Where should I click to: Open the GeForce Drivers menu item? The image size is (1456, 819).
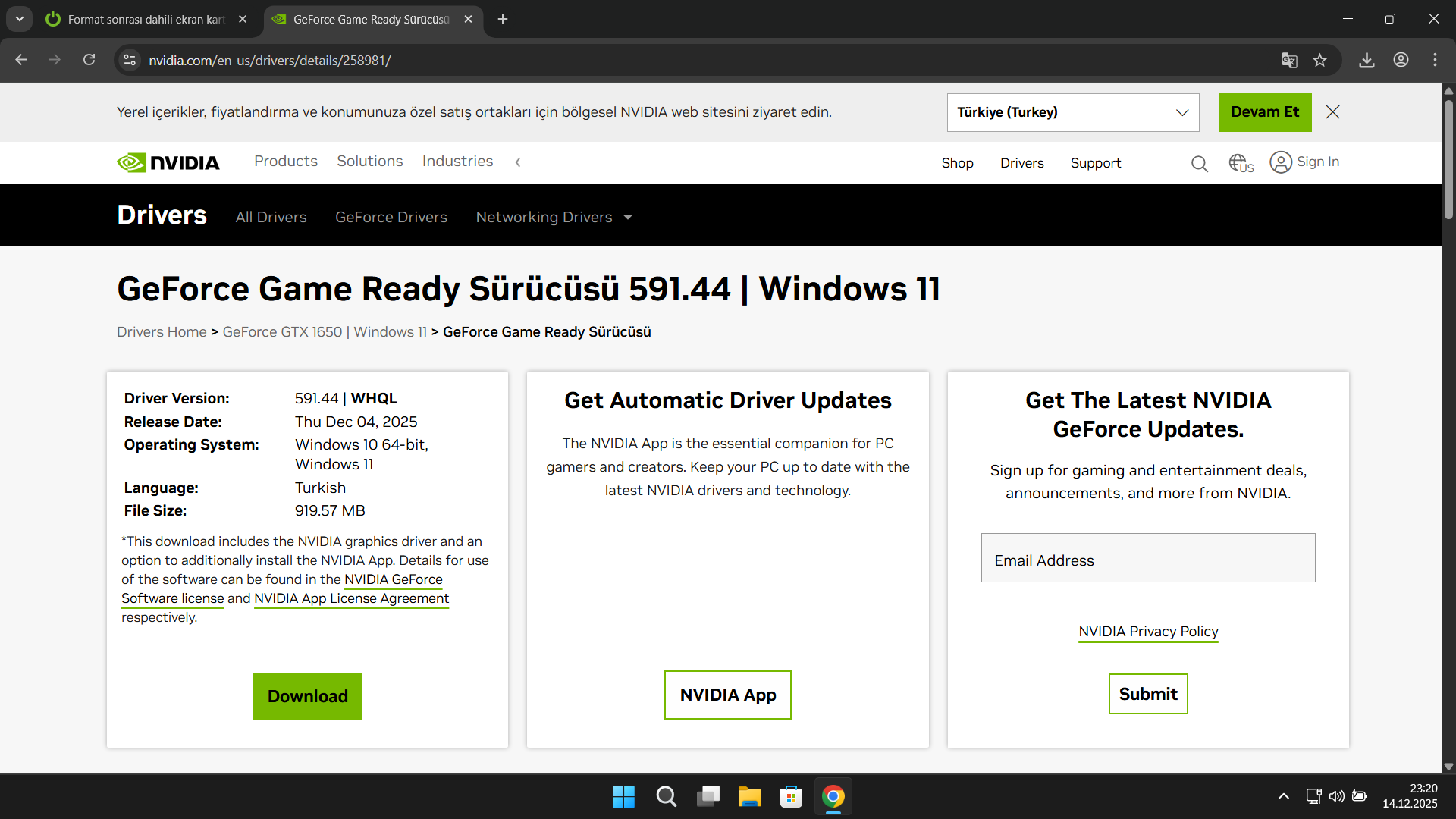(391, 218)
